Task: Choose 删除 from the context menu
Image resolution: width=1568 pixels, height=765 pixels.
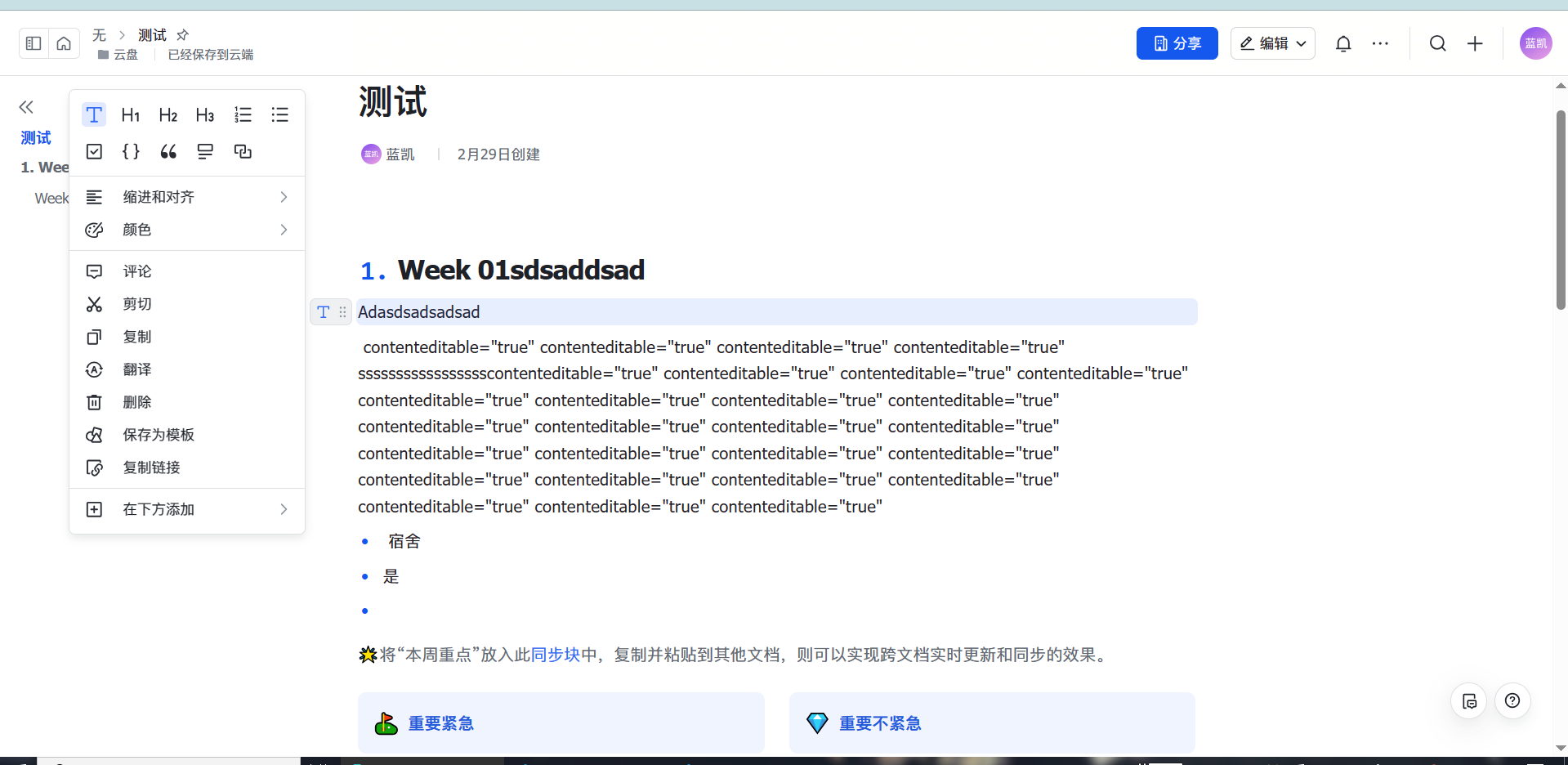Action: [137, 402]
